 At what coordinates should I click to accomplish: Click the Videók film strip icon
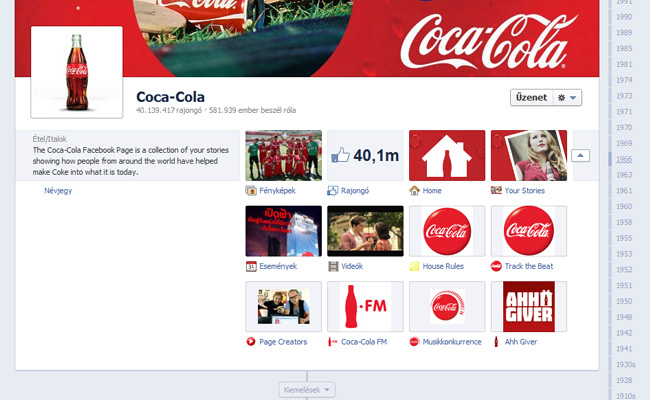[333, 266]
